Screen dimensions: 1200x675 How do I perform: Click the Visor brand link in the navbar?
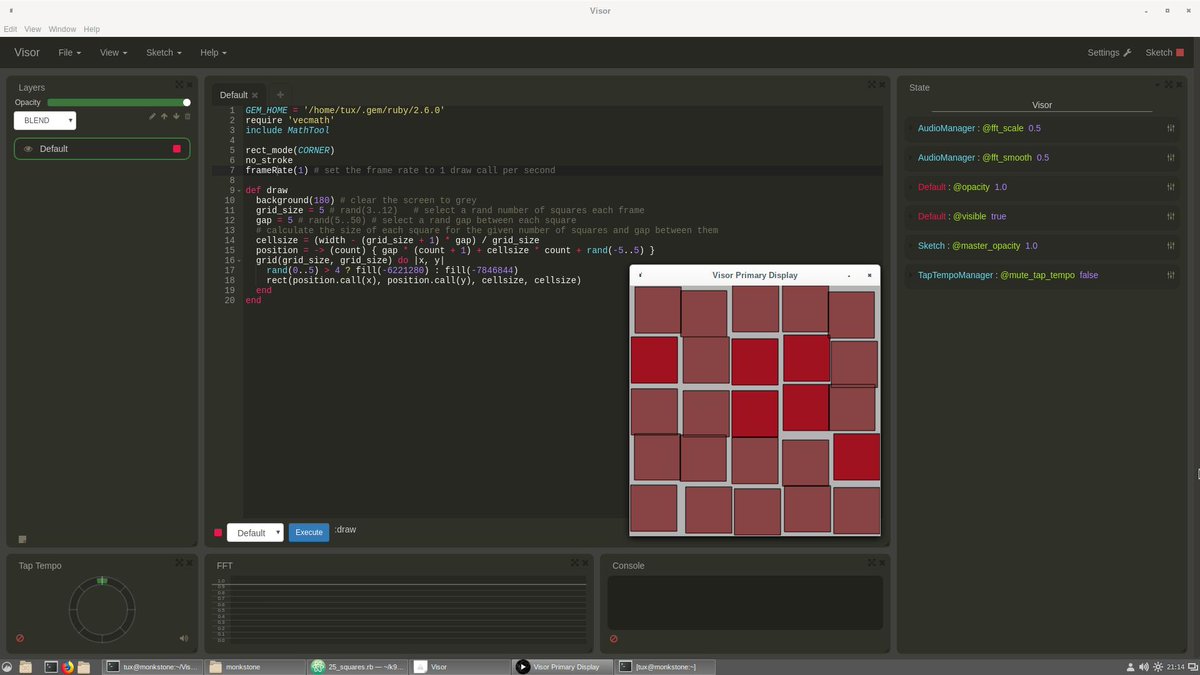[27, 52]
